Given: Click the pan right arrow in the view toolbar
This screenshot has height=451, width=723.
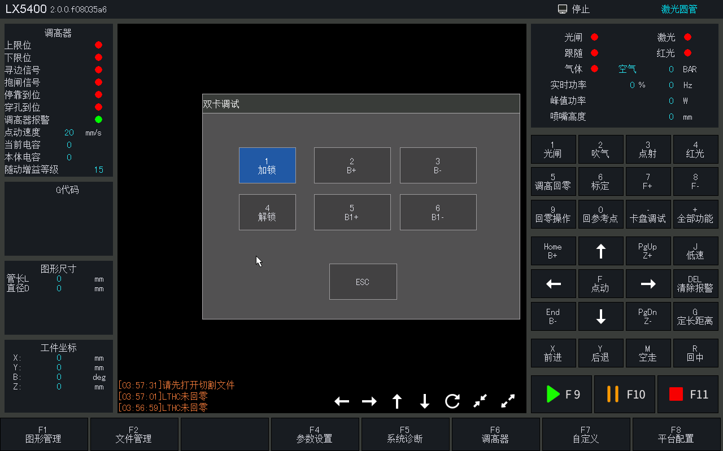Looking at the screenshot, I should [x=369, y=401].
